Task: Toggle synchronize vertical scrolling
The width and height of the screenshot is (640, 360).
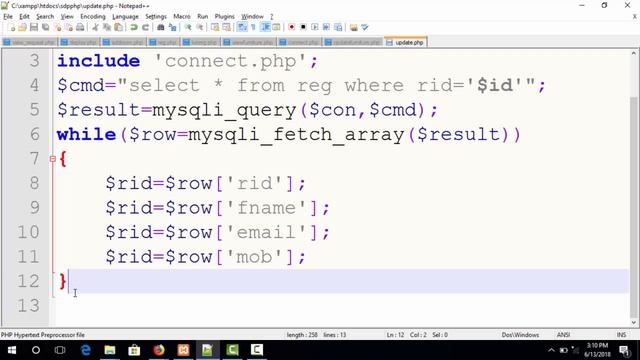Action: point(215,27)
